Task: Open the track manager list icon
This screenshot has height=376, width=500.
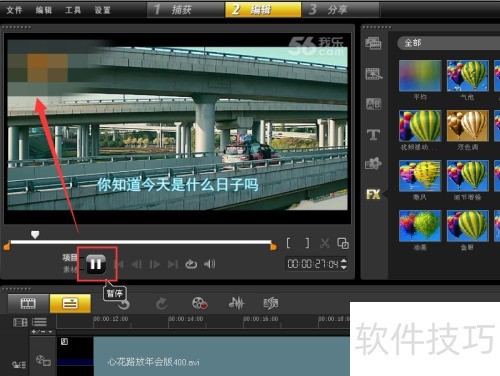Action: (x=39, y=322)
